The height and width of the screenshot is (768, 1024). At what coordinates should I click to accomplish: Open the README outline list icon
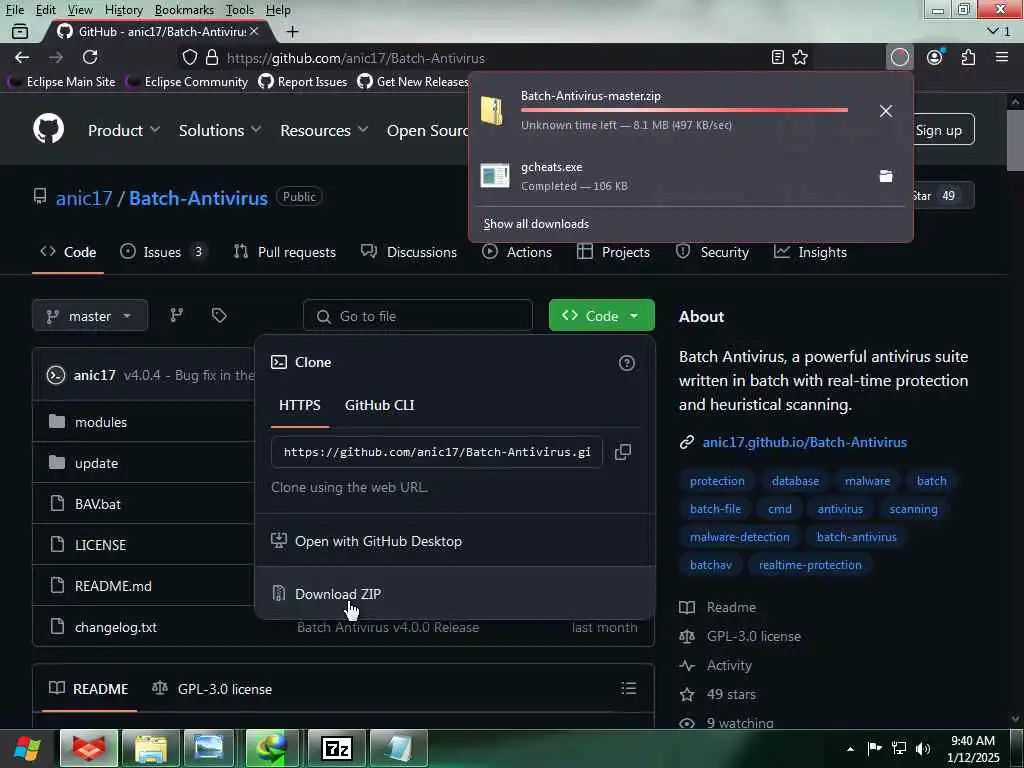click(628, 688)
